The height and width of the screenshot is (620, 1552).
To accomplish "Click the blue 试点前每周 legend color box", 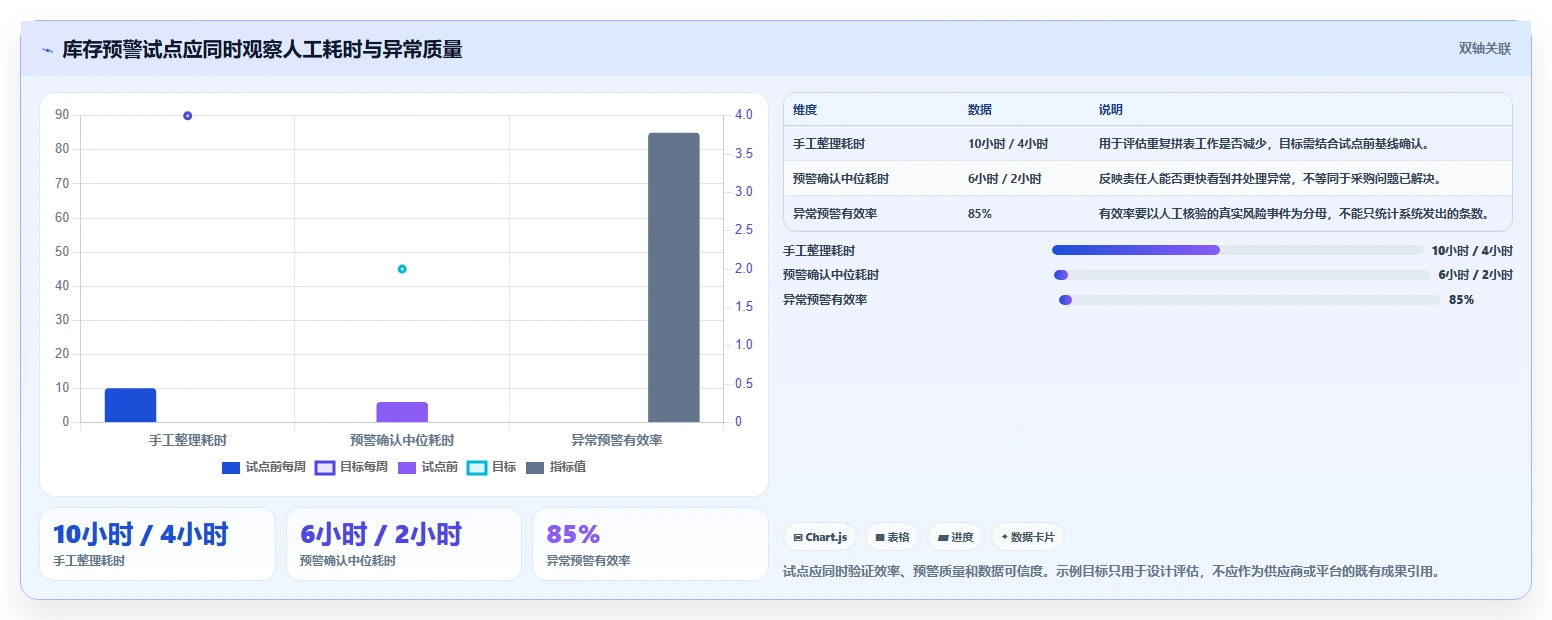I will [231, 467].
